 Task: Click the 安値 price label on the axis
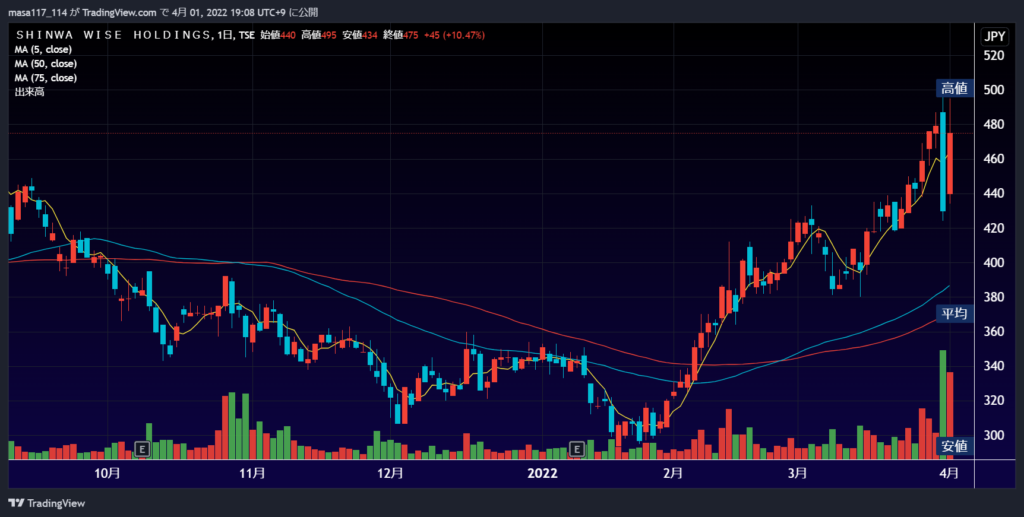[x=954, y=446]
